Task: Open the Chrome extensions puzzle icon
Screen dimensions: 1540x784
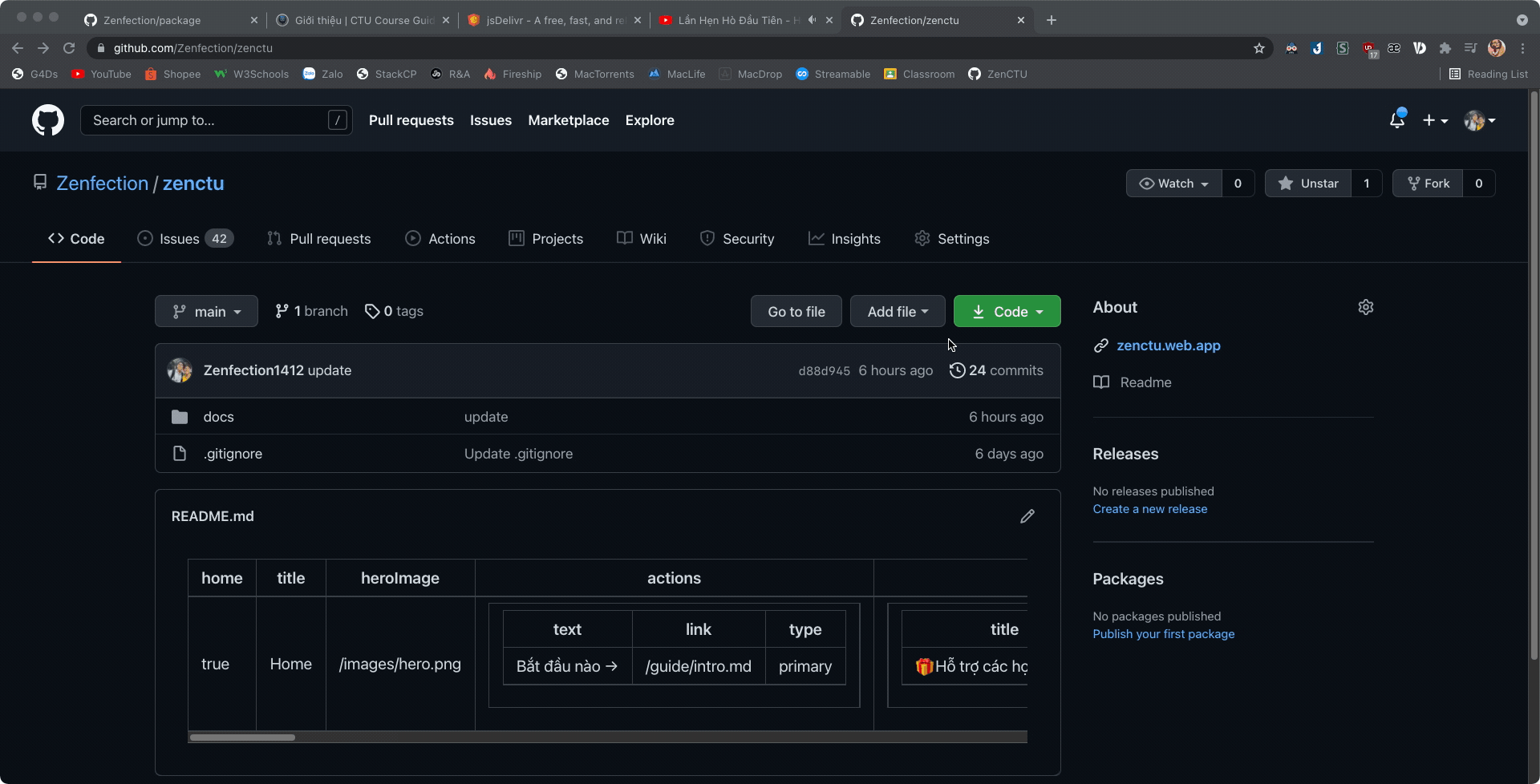Action: coord(1445,48)
